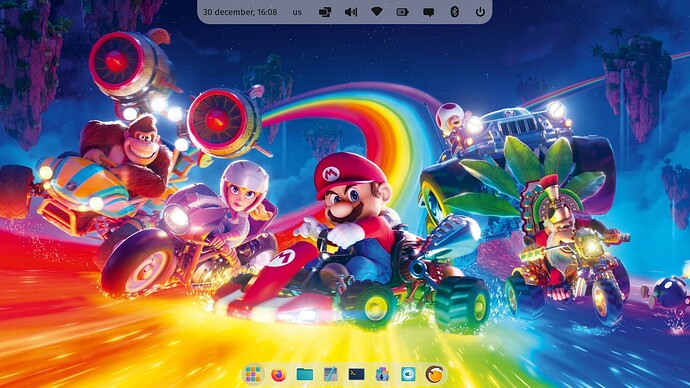Launch the terminal from the dock
690x388 pixels.
(x=356, y=374)
